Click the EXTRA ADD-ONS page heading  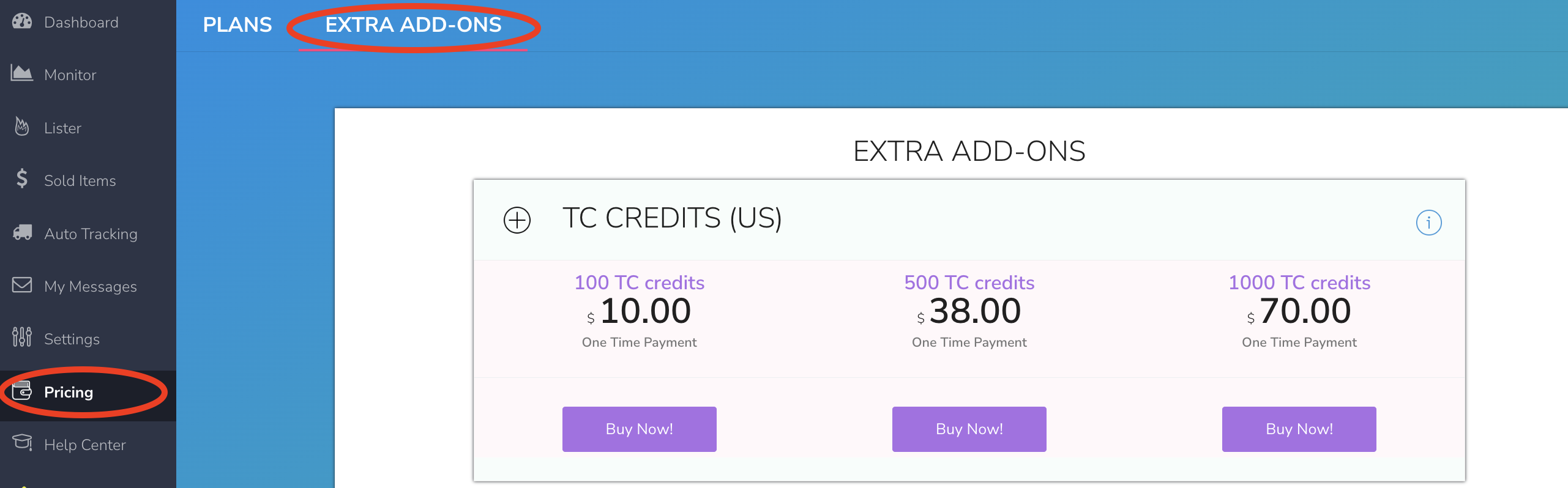click(x=969, y=151)
